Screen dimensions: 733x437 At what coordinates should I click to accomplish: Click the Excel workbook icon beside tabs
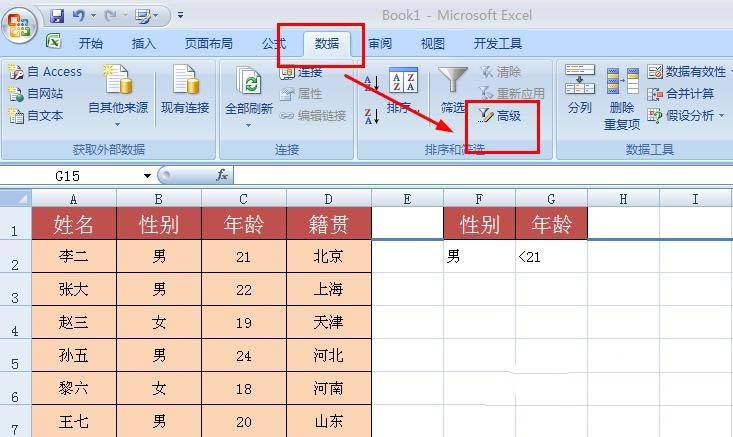53,42
